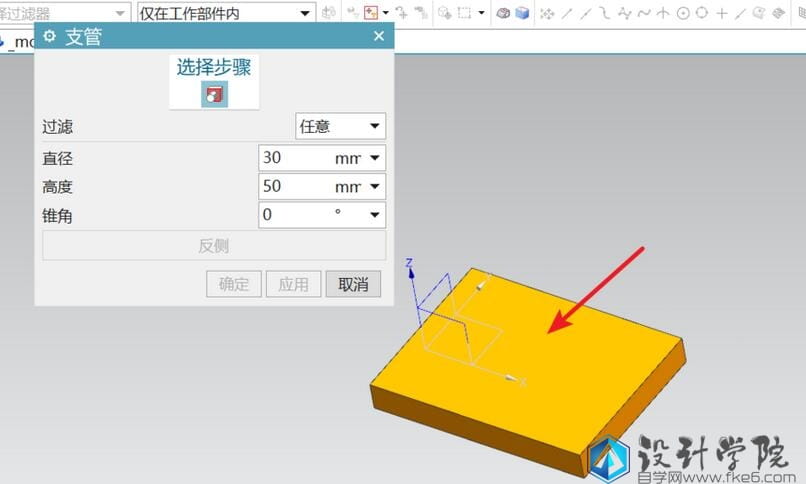Open the 锥角 degree options arrow
The image size is (806, 484).
click(x=375, y=215)
